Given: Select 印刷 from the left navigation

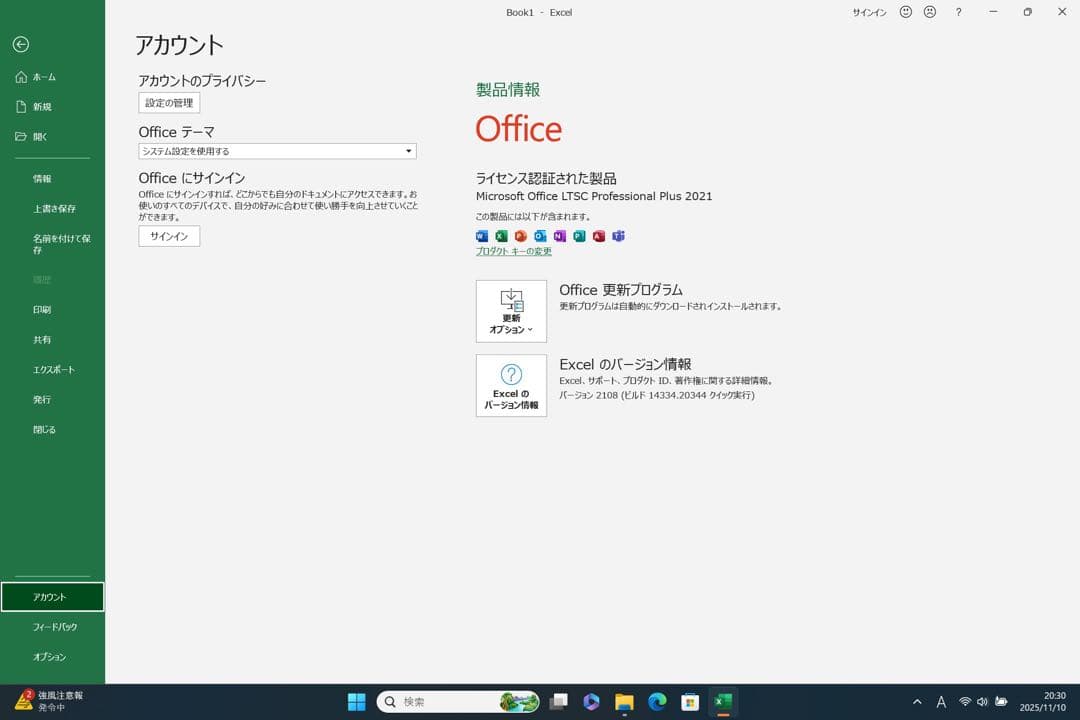Looking at the screenshot, I should tap(42, 309).
